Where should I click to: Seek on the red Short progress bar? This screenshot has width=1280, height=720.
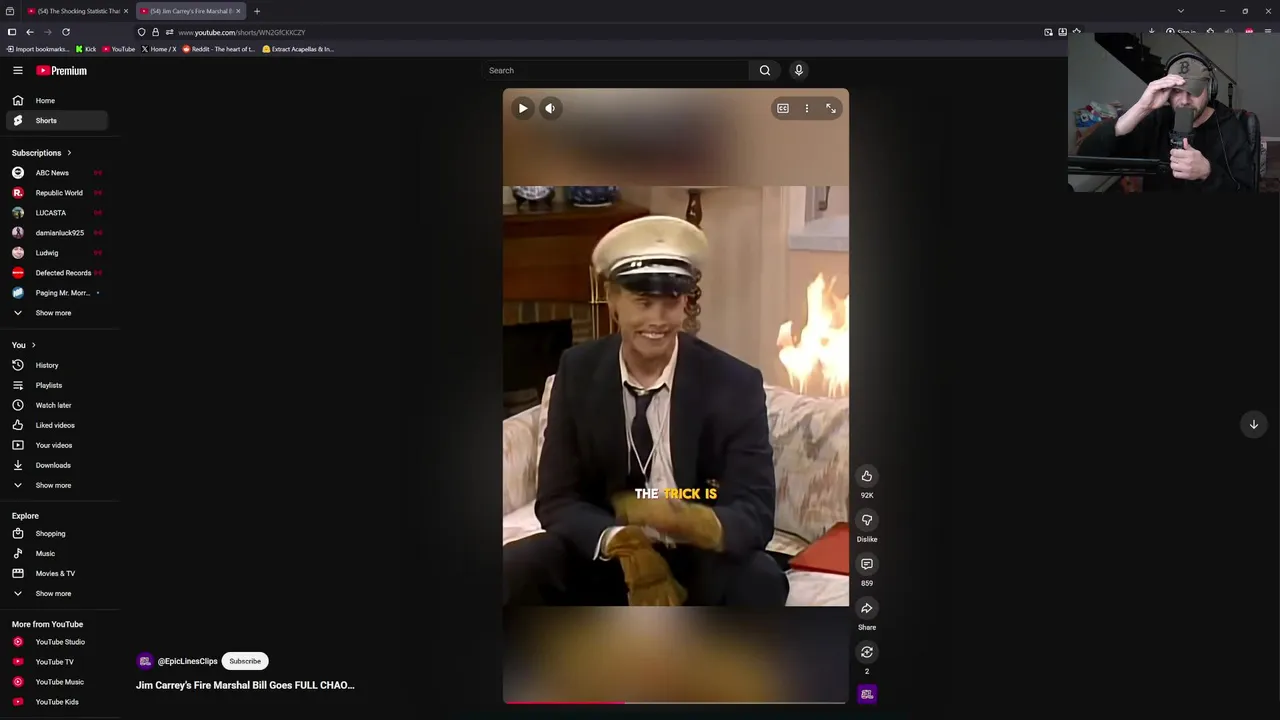tap(675, 702)
